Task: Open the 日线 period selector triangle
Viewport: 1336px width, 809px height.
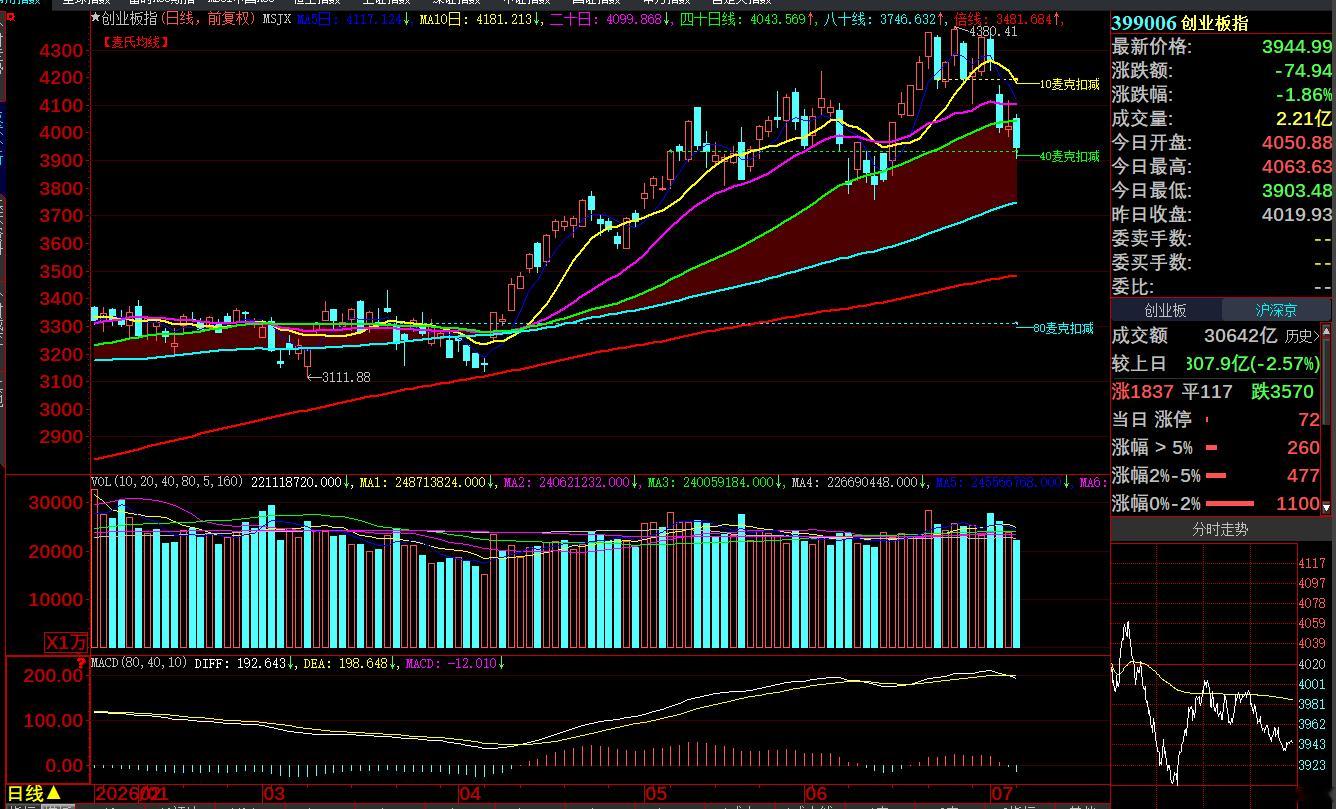Action: (x=53, y=794)
